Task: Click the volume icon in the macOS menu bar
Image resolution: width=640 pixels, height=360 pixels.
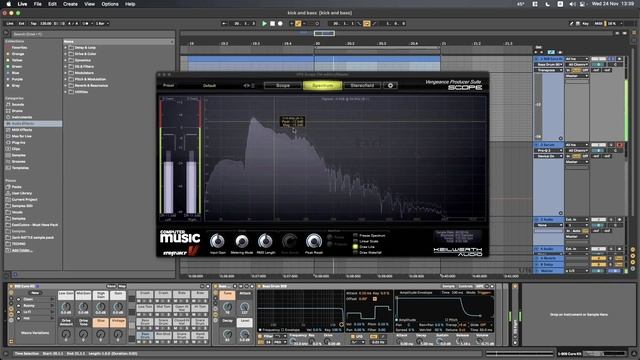Action: [572, 4]
